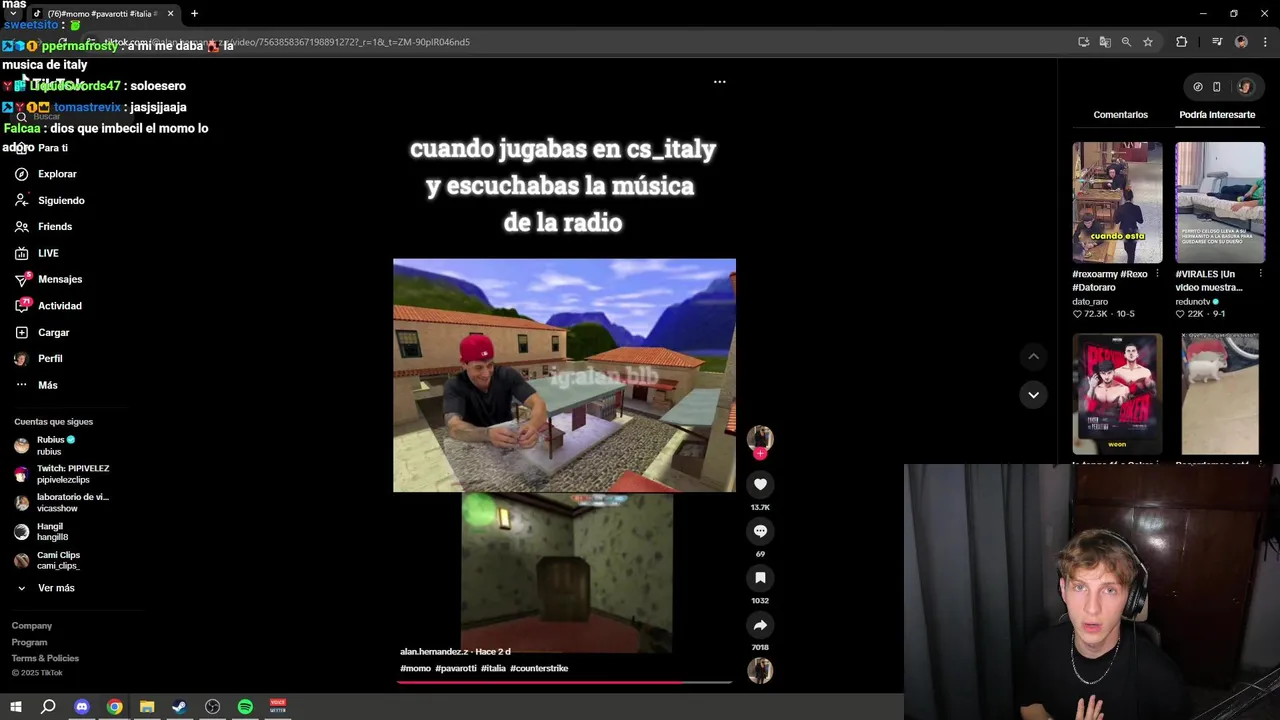Screen dimensions: 1280x720
Task: Open laboratorio de vi... followed account
Action: (x=60, y=503)
